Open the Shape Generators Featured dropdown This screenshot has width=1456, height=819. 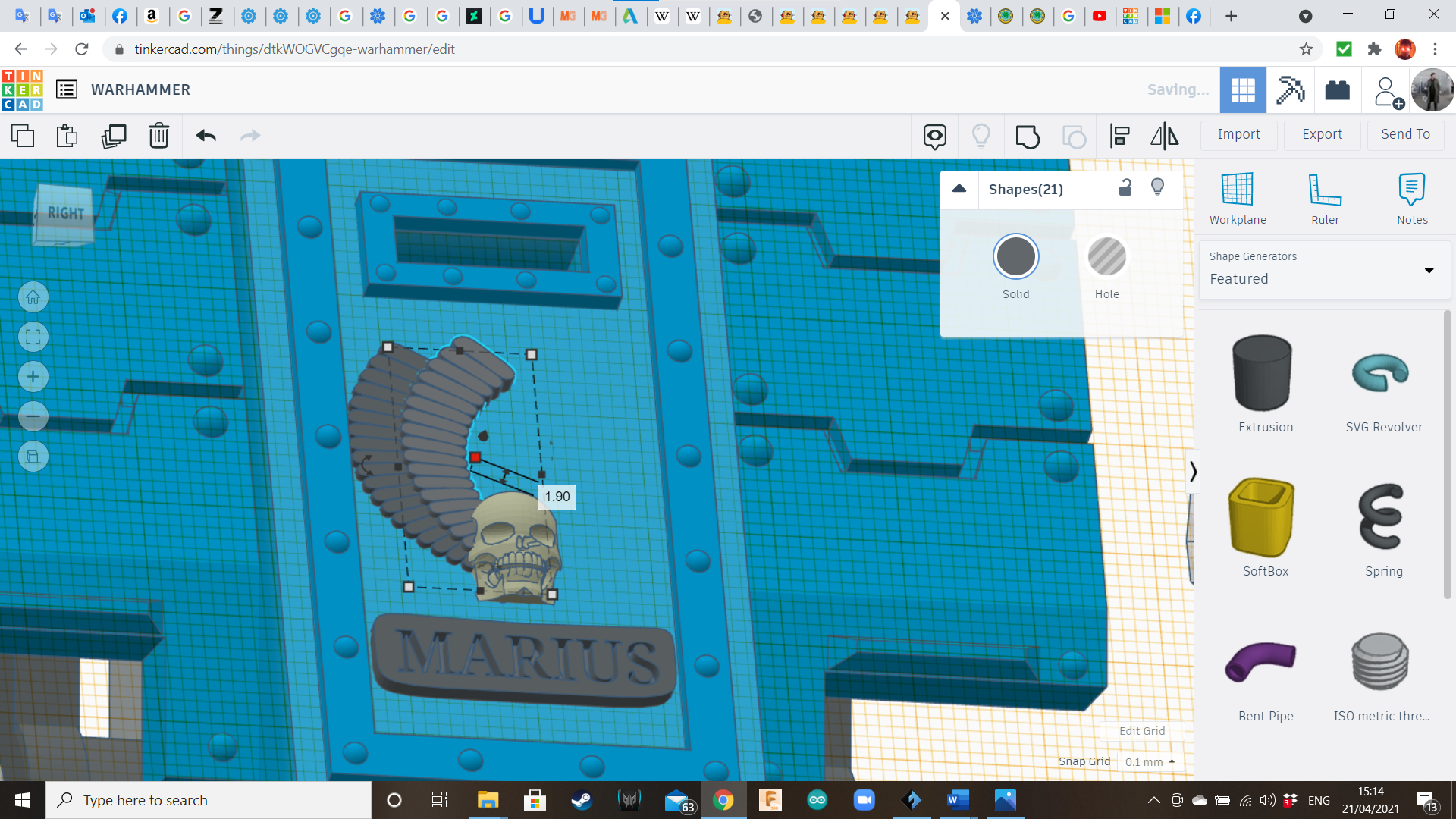point(1323,270)
